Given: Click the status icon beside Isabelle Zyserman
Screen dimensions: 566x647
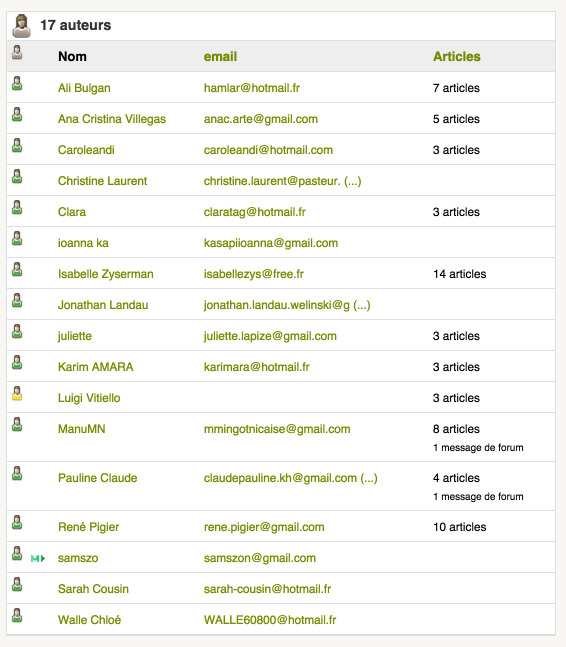Looking at the screenshot, I should (17, 269).
